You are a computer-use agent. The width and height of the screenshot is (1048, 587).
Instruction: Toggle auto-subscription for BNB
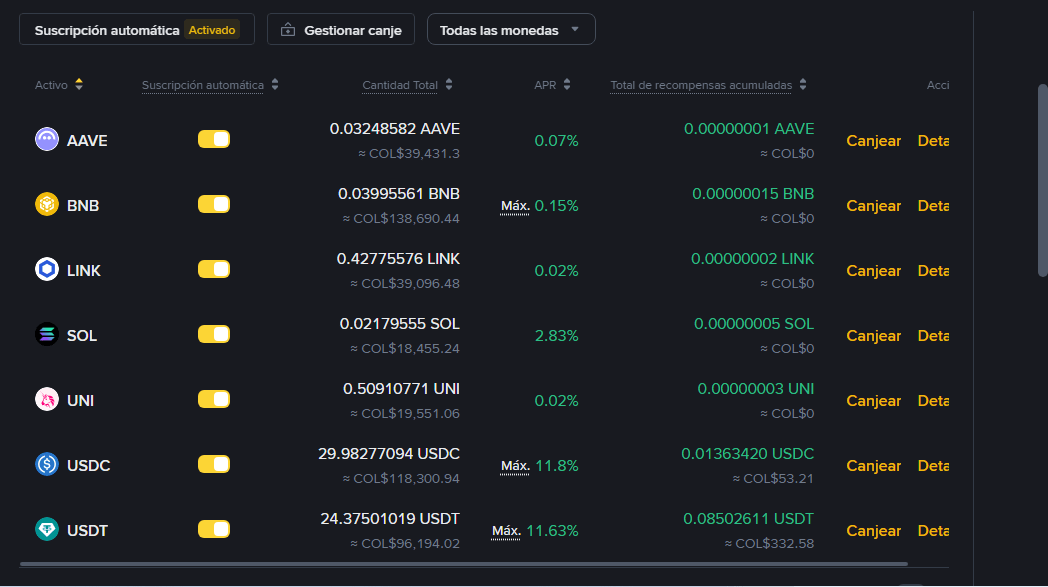pyautogui.click(x=214, y=204)
